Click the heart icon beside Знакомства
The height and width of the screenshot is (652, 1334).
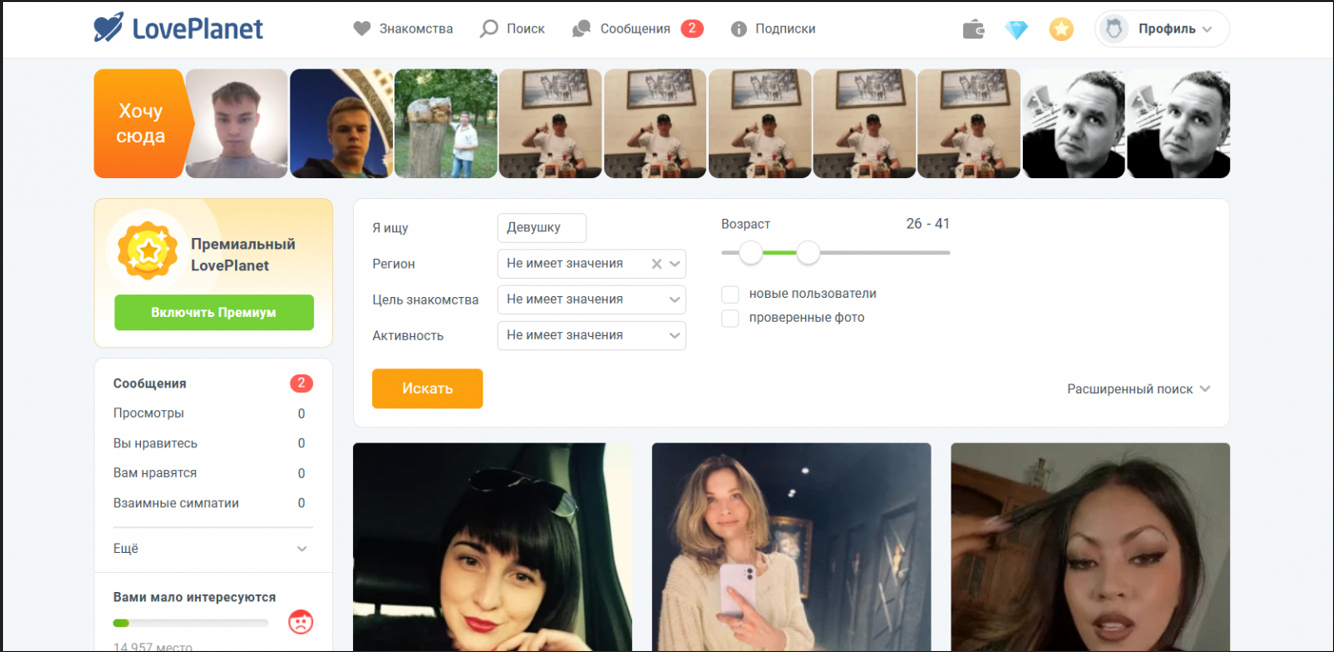pyautogui.click(x=362, y=29)
